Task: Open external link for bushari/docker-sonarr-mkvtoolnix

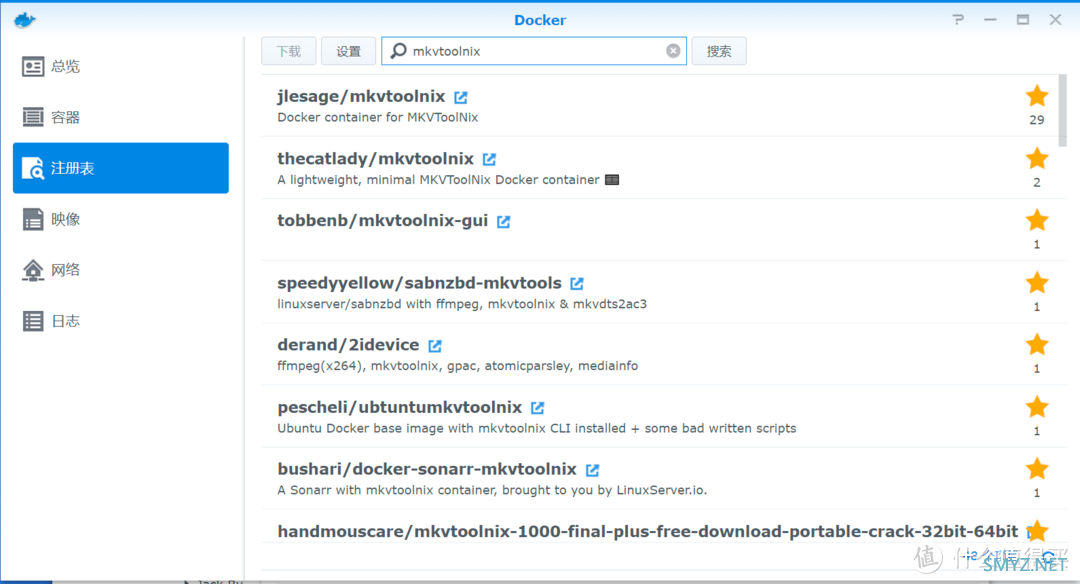Action: 592,470
